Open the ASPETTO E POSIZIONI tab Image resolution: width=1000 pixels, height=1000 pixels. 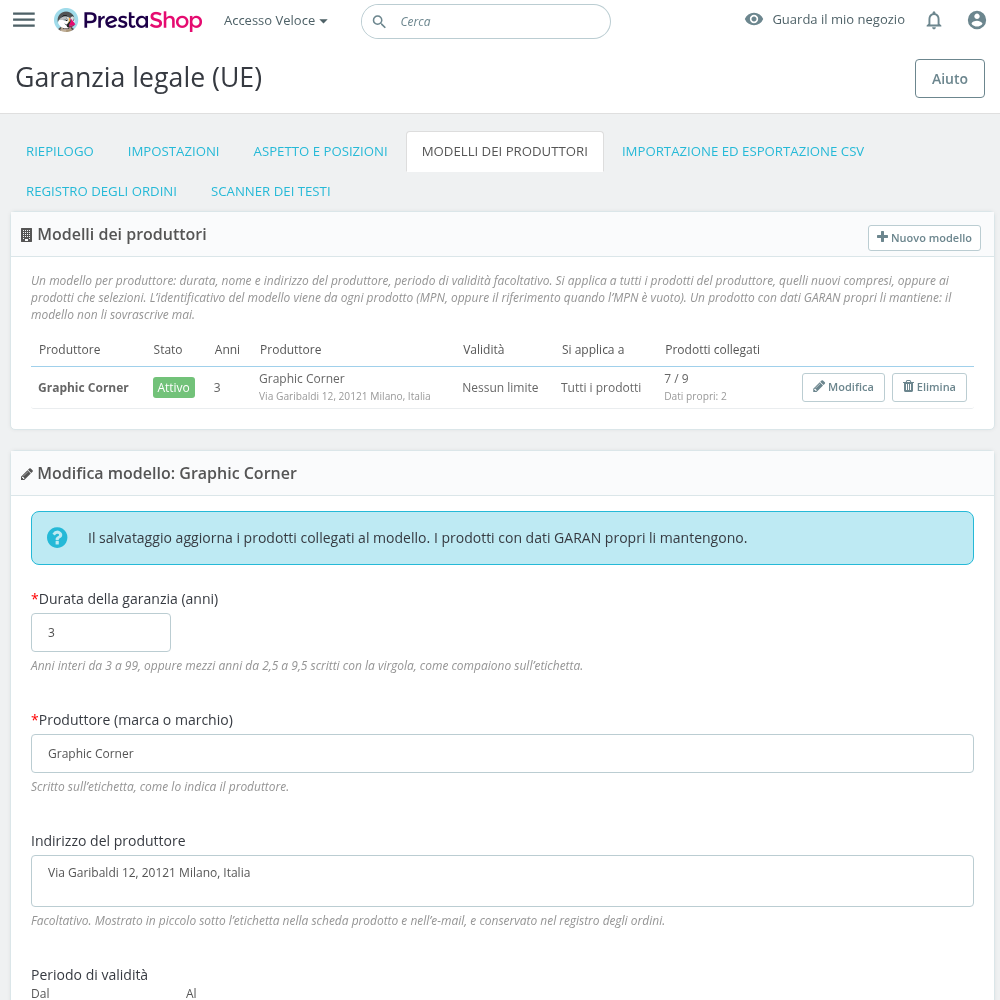pyautogui.click(x=320, y=152)
